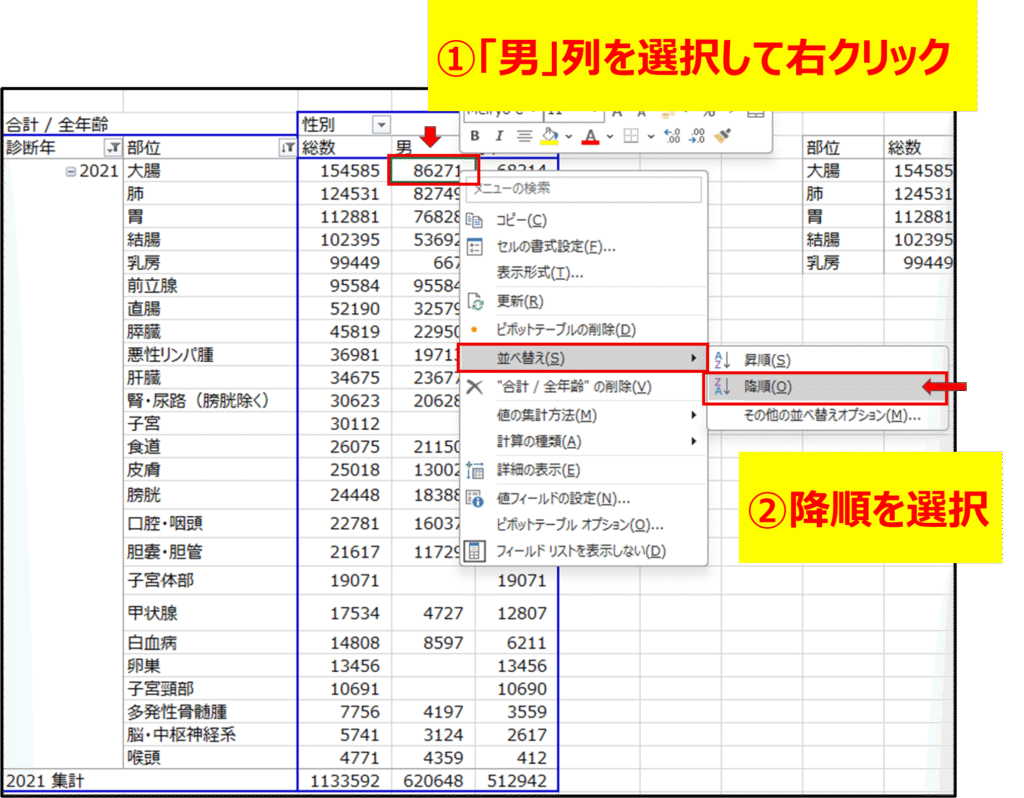1024x798 pixels.
Task: Open the 診断年 filter dropdown
Action: tap(113, 148)
